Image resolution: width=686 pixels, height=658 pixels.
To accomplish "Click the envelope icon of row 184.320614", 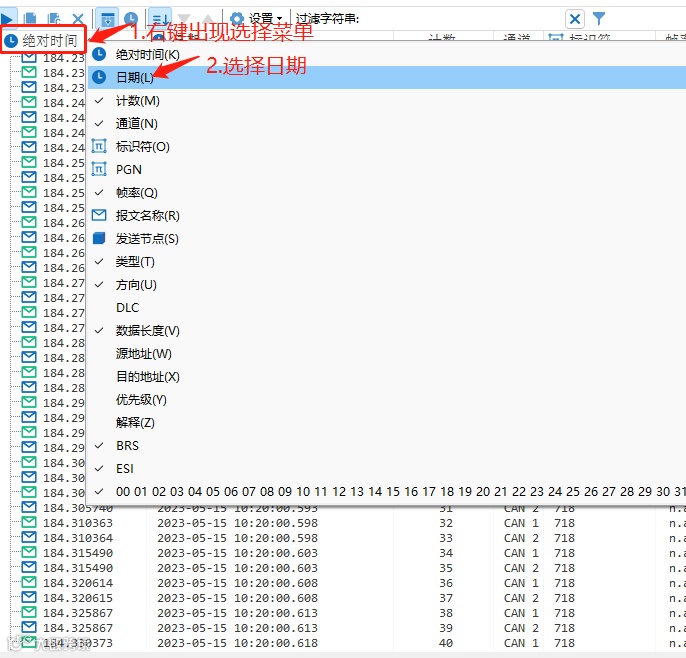I will coord(29,581).
